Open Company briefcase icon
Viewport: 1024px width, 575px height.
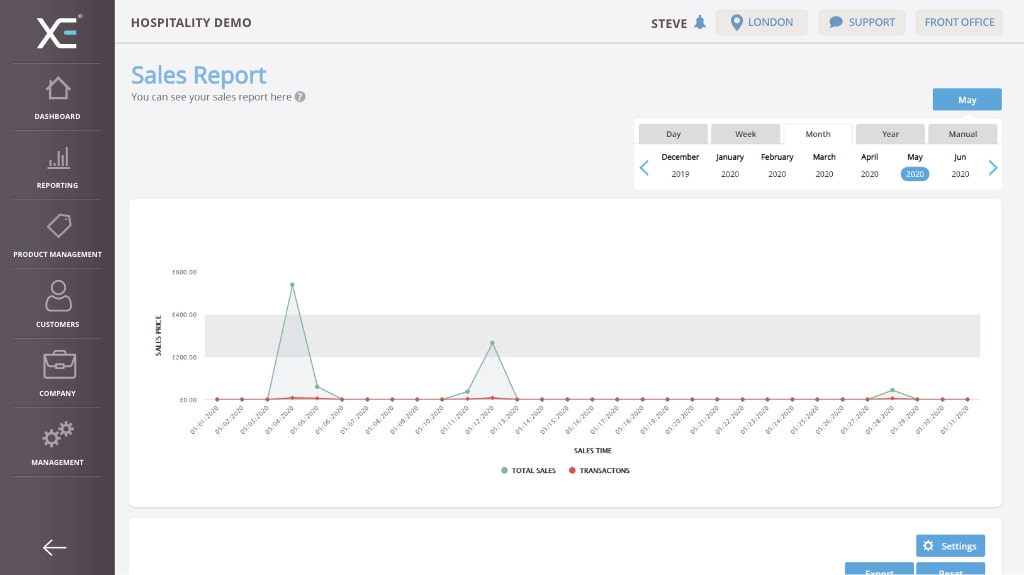tap(57, 365)
